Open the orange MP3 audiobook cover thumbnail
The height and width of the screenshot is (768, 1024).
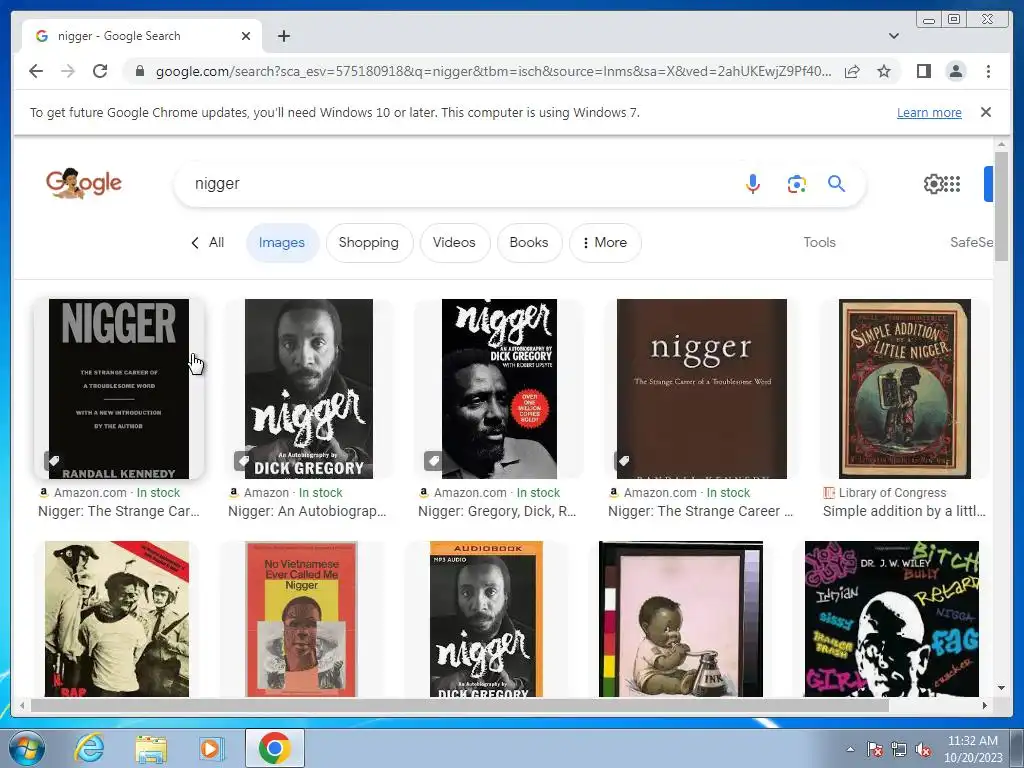coord(487,618)
